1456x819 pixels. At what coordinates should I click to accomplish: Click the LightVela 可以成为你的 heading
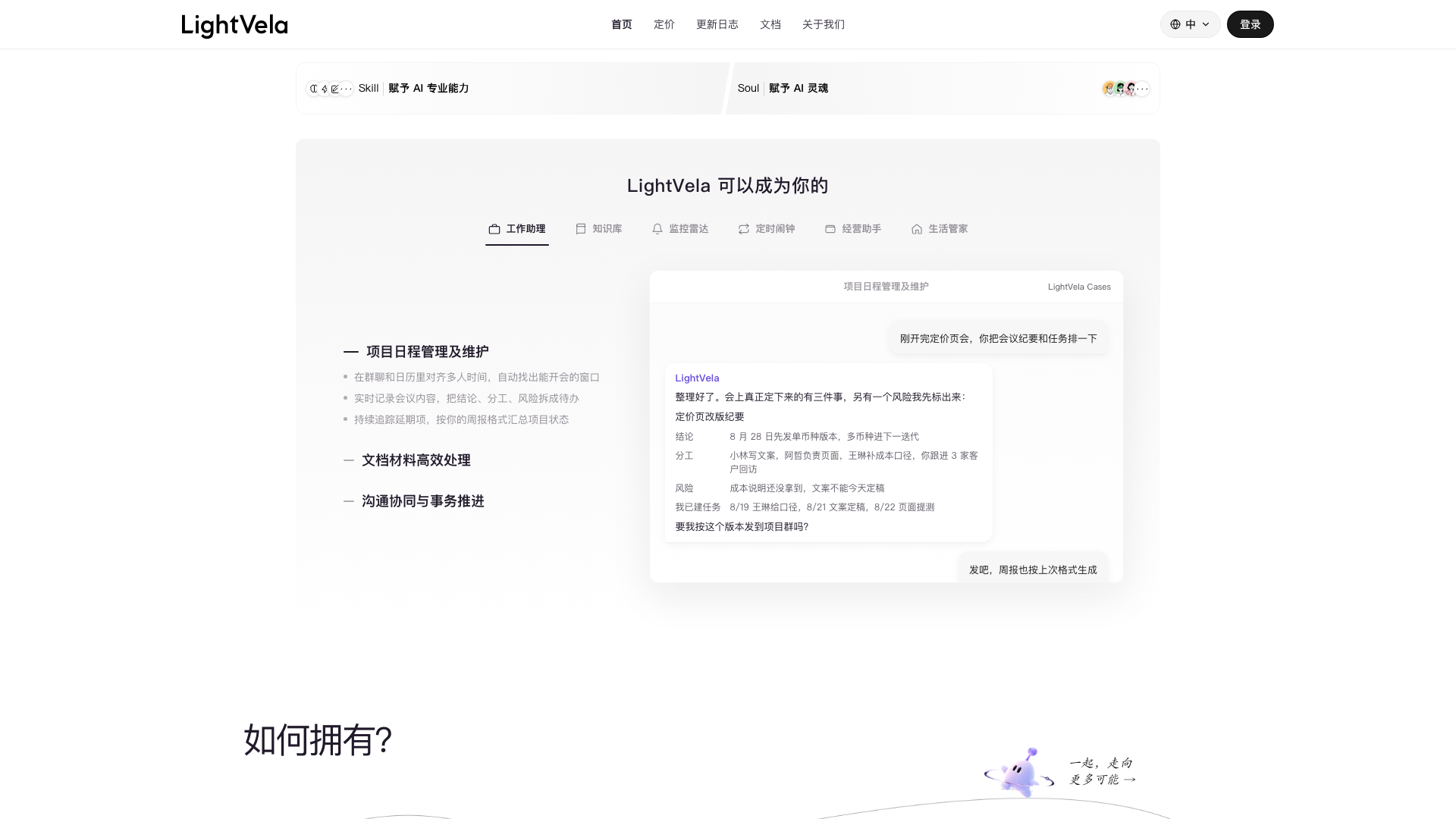727,186
